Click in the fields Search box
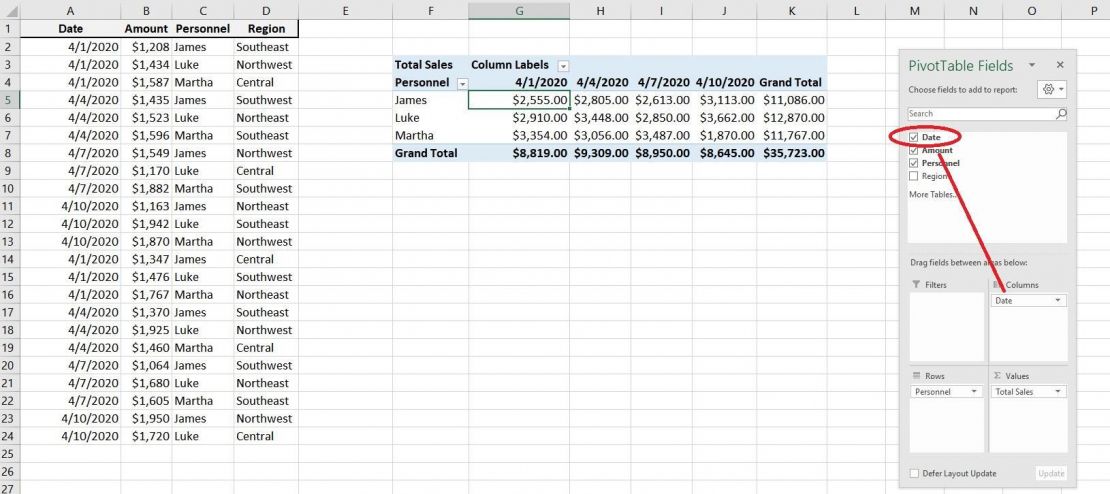This screenshot has height=494, width=1110. coord(980,113)
